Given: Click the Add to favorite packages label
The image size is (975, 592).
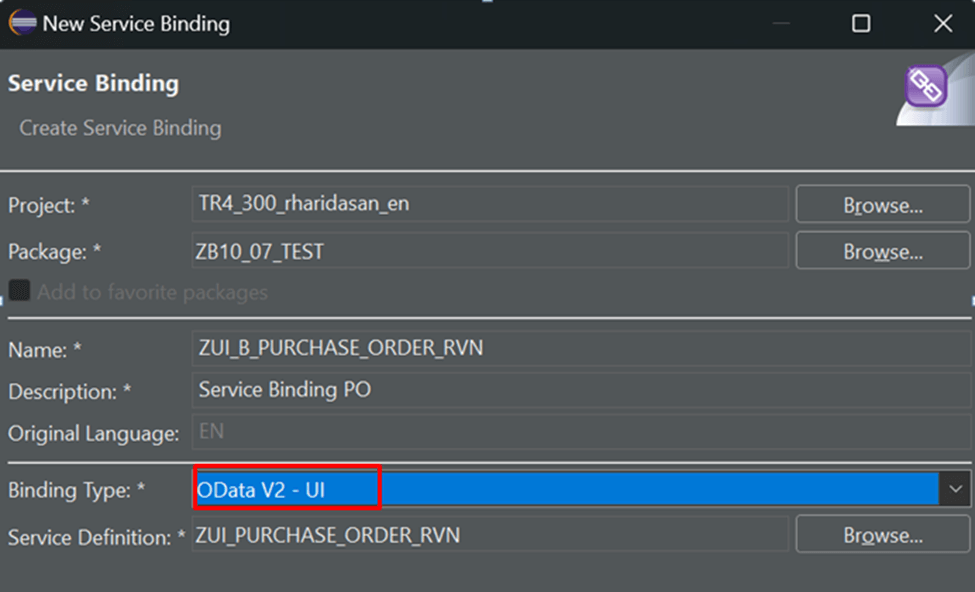Looking at the screenshot, I should click(152, 292).
